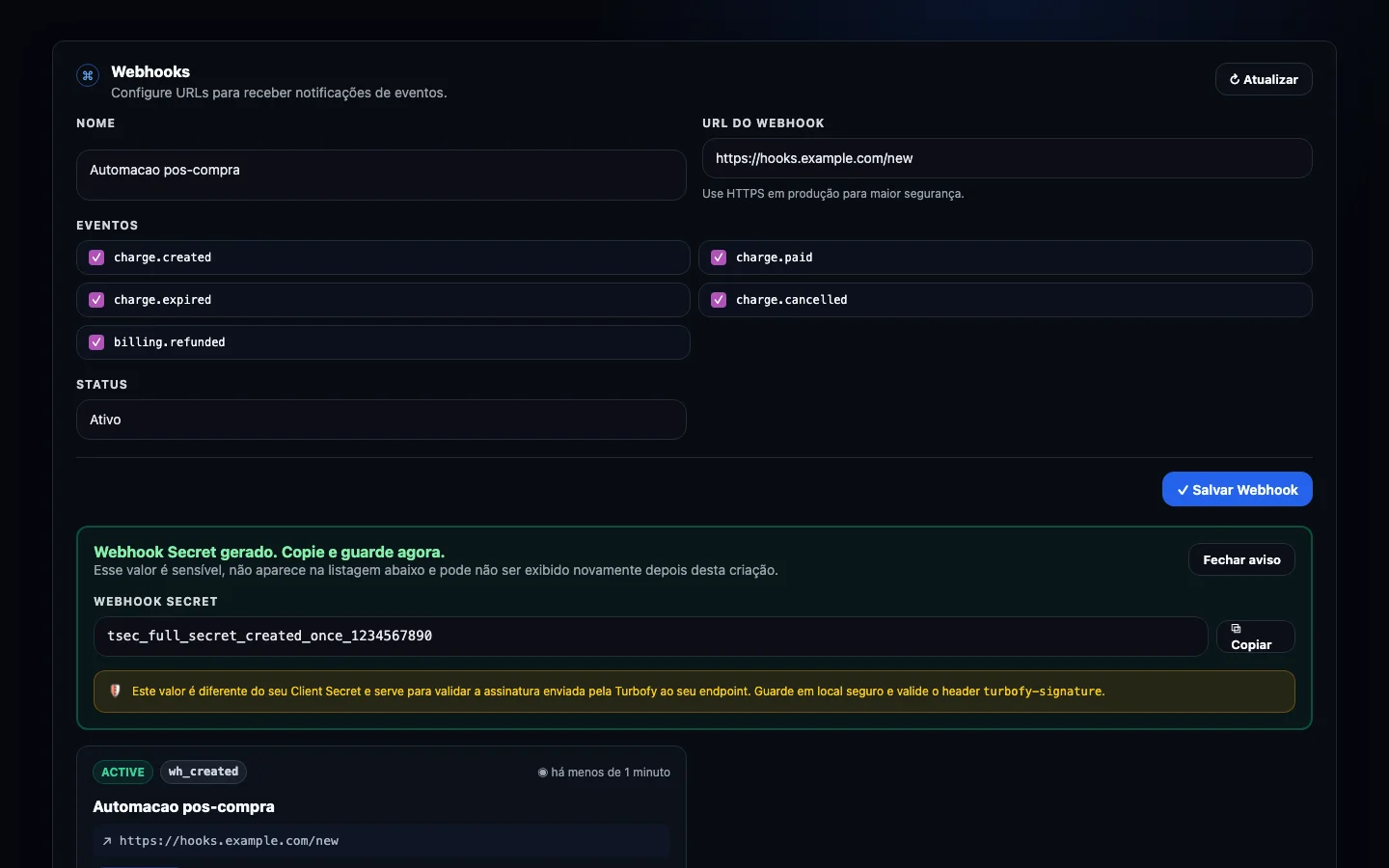The height and width of the screenshot is (868, 1389).
Task: Focus the Nome field with 'Automacao pos-compra'
Action: (x=381, y=175)
